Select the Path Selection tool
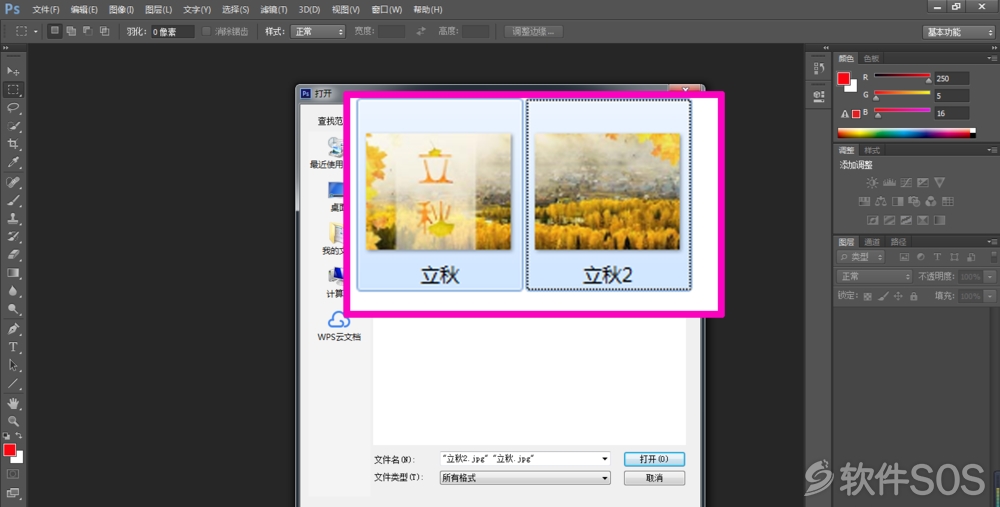Viewport: 1000px width, 507px height. (13, 365)
